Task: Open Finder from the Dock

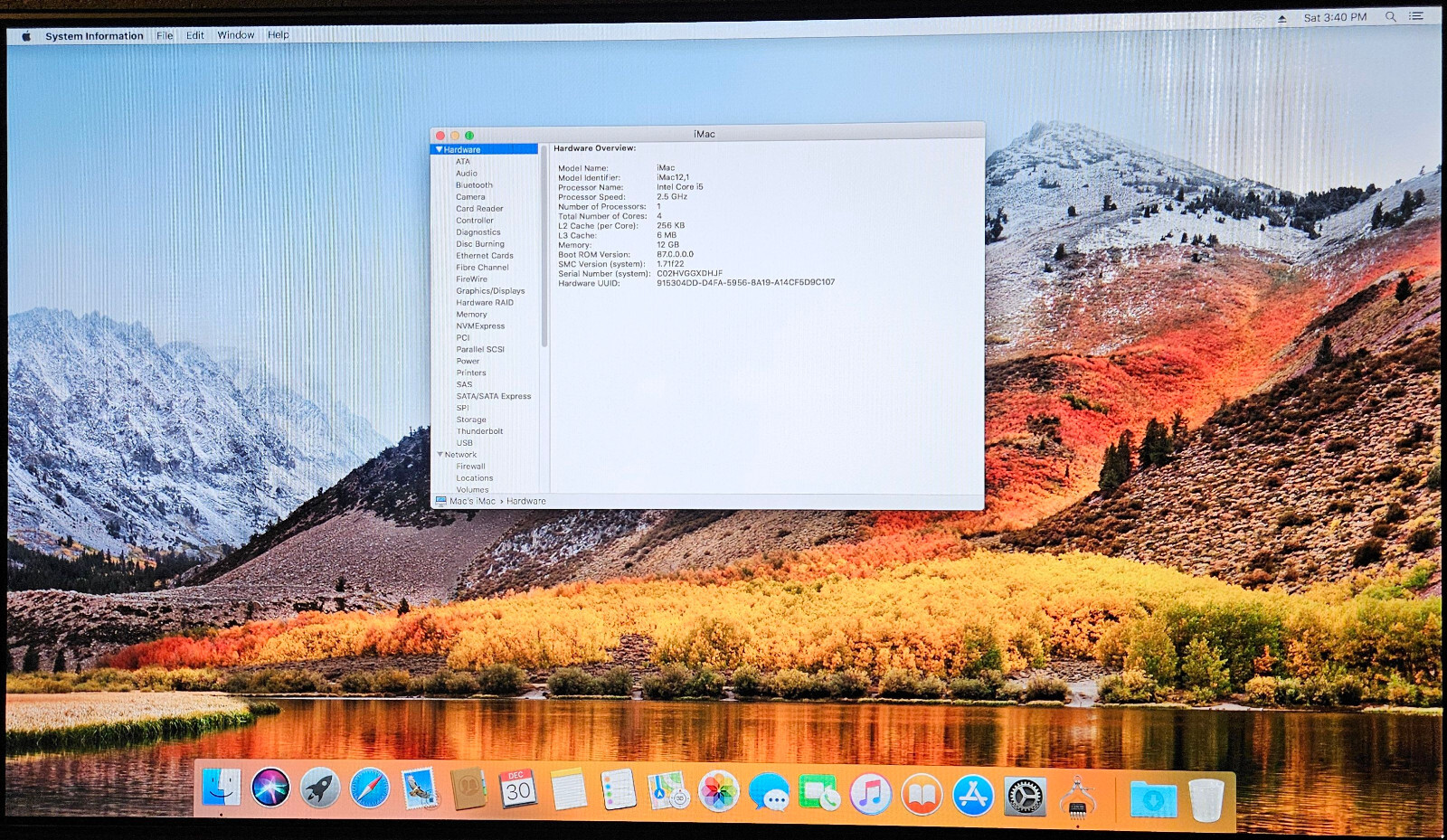Action: pos(222,788)
